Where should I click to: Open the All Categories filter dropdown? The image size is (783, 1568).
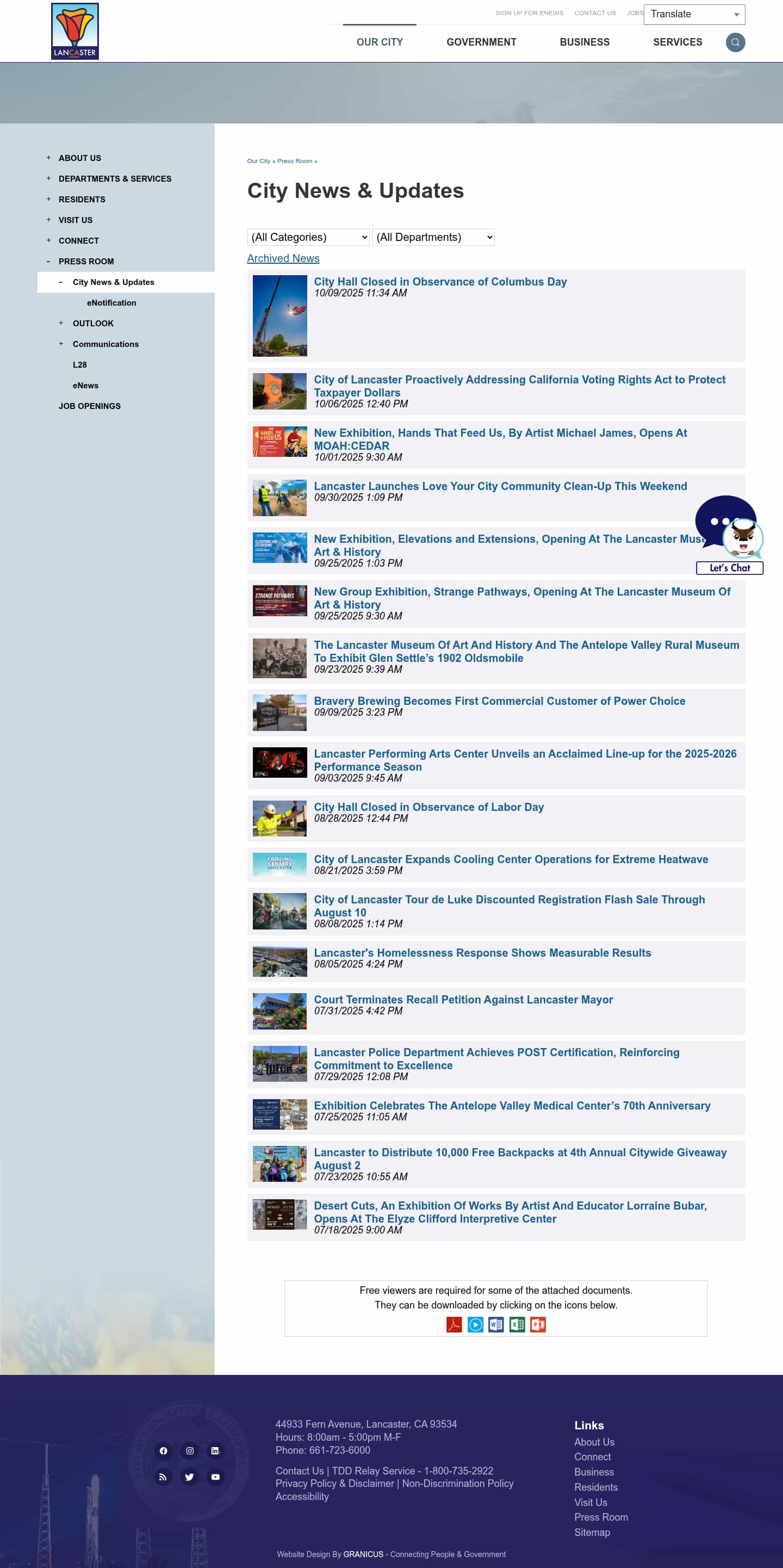tap(308, 237)
